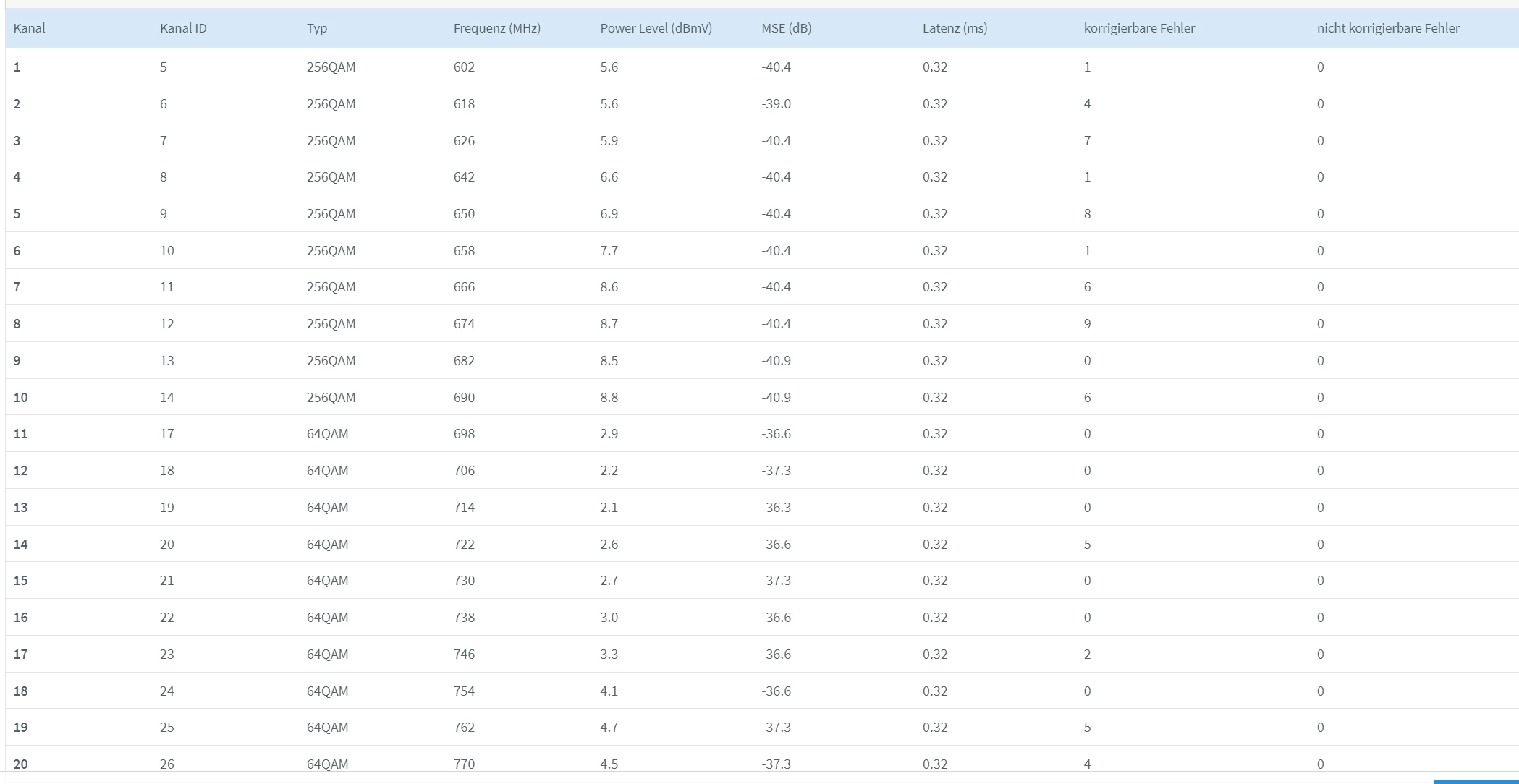Click the MSE (dB) column header
The image size is (1519, 784).
coord(786,28)
